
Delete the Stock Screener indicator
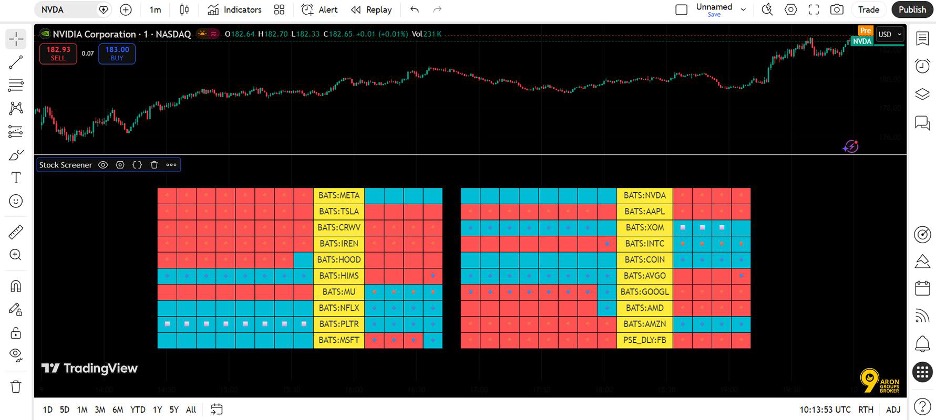click(154, 165)
